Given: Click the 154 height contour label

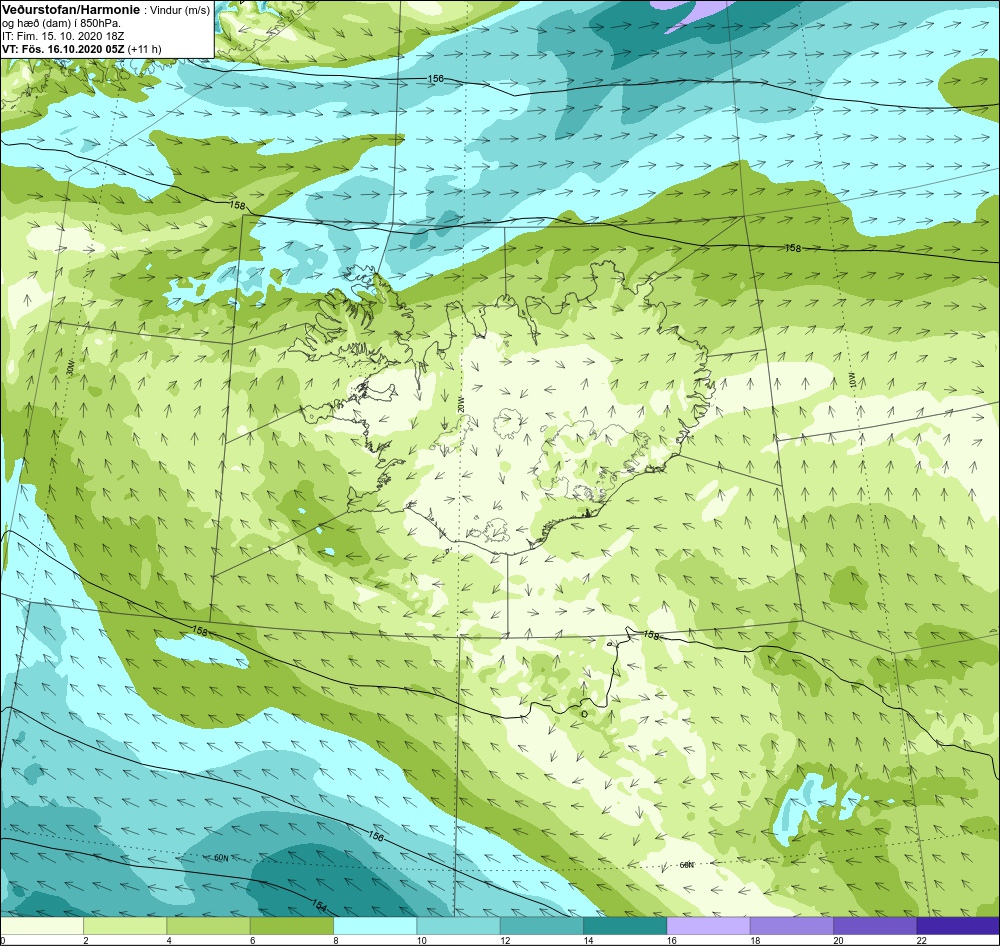Looking at the screenshot, I should 320,904.
